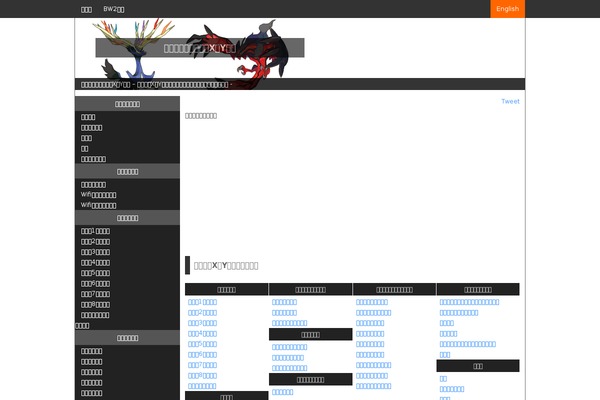This screenshot has height=400, width=600.
Task: Open dark sidebar link numbered 2
Action: coord(95,242)
